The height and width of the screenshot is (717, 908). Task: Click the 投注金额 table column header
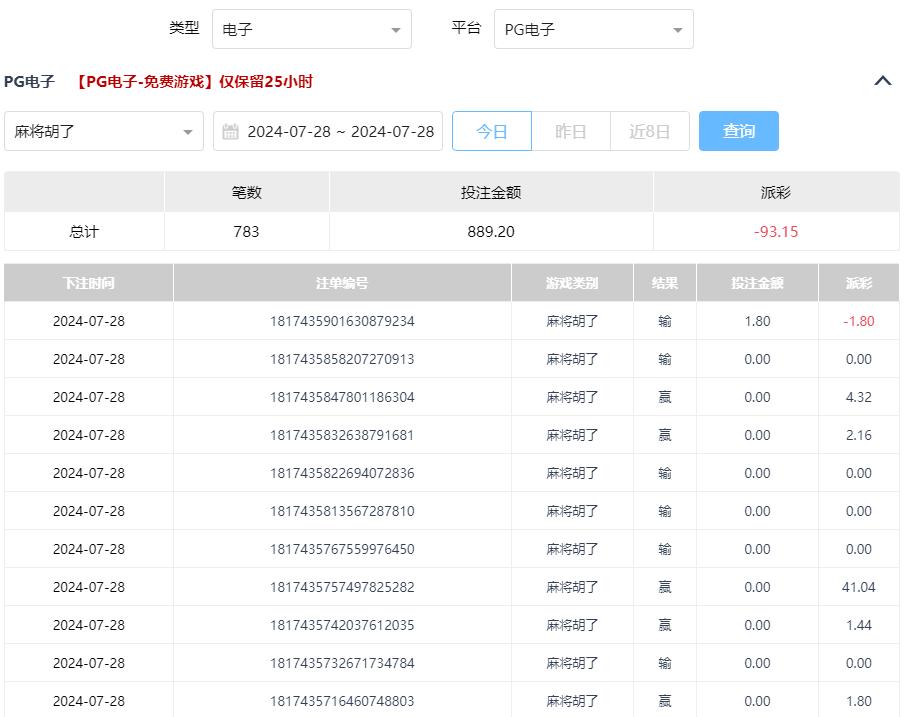coord(757,283)
